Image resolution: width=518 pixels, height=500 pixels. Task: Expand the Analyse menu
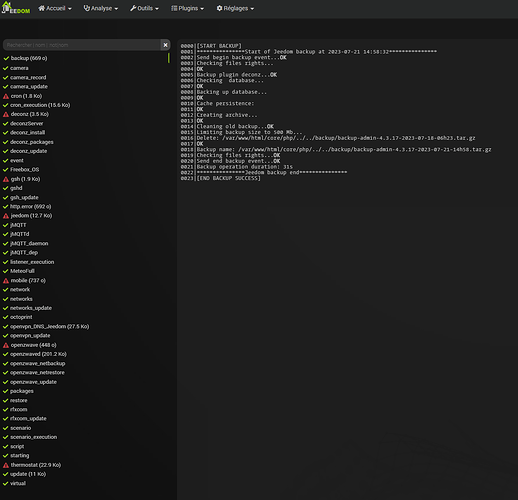click(101, 8)
